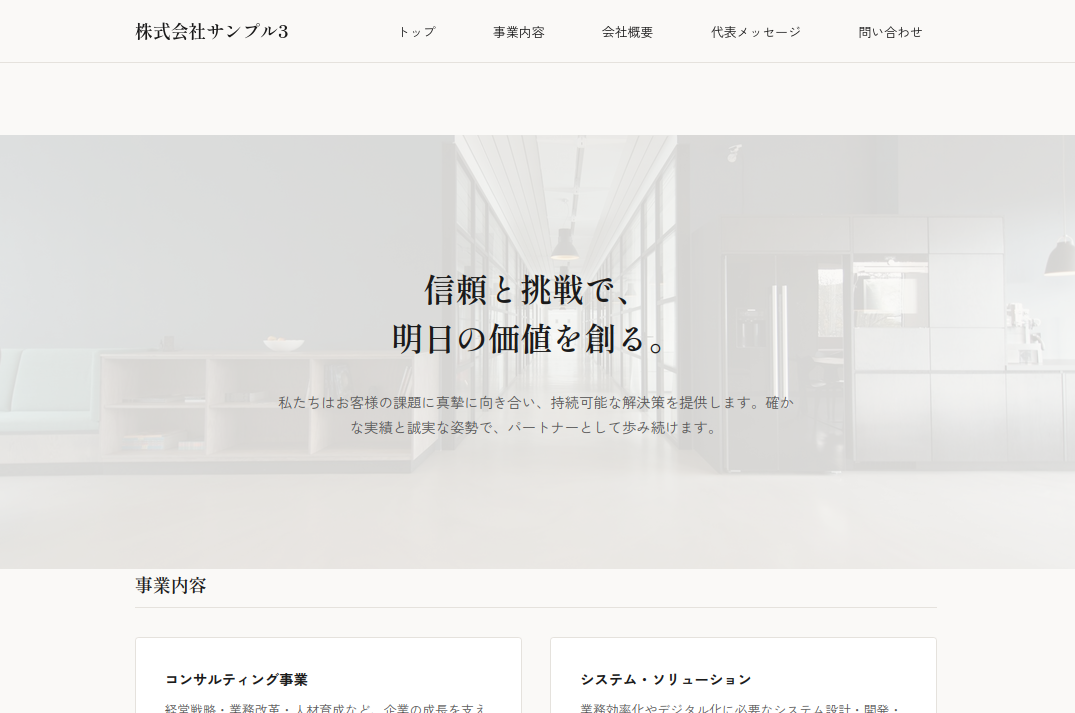Image resolution: width=1075 pixels, height=713 pixels.
Task: Click the refrigerator in the hero photo
Action: pos(772,360)
